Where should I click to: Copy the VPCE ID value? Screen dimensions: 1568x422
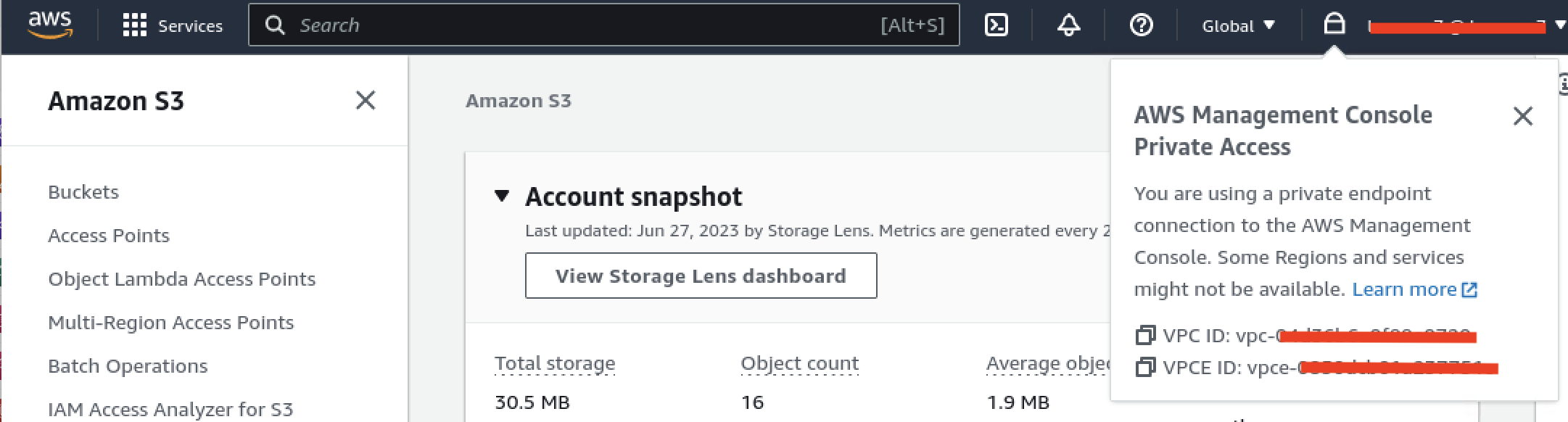click(x=1145, y=368)
